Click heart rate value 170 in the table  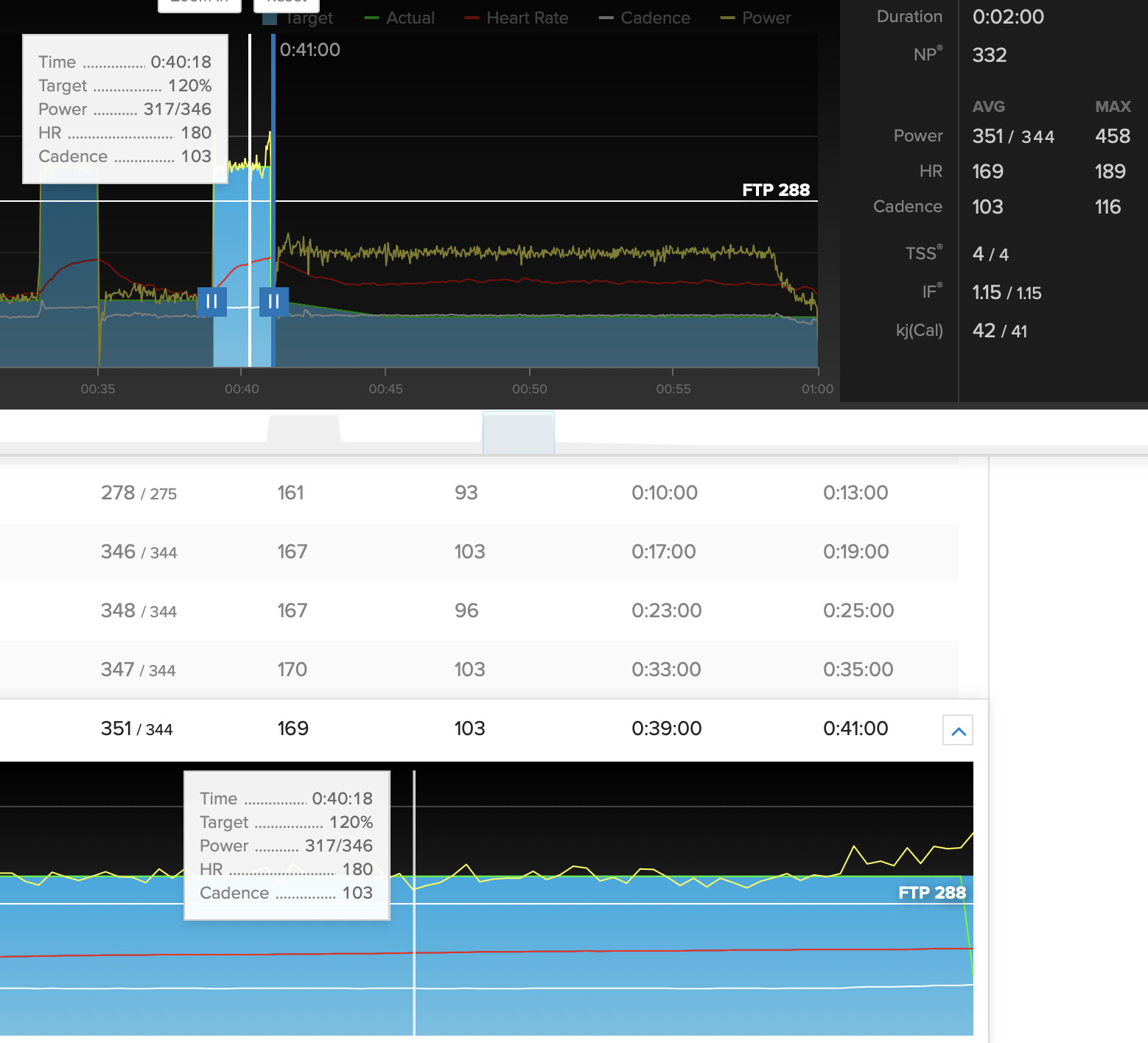click(293, 670)
